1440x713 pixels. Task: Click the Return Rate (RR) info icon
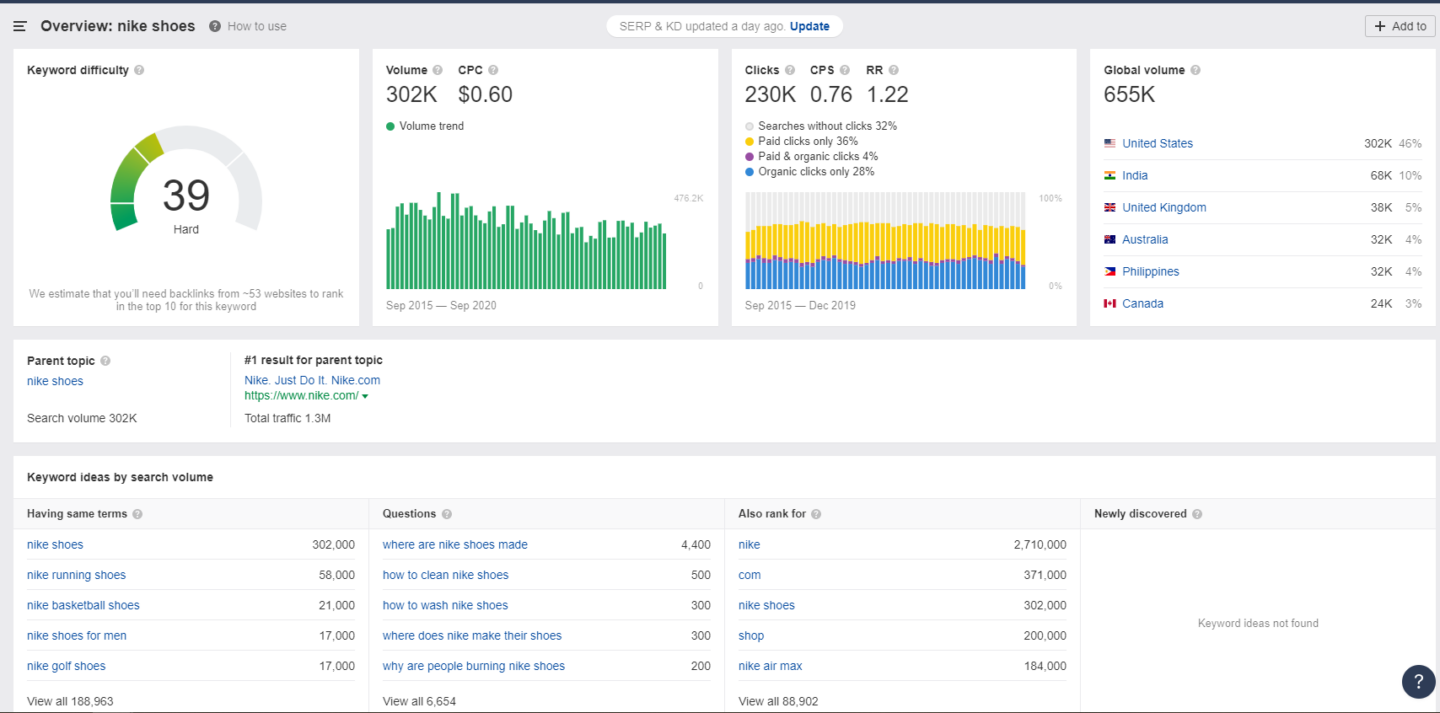(x=893, y=70)
